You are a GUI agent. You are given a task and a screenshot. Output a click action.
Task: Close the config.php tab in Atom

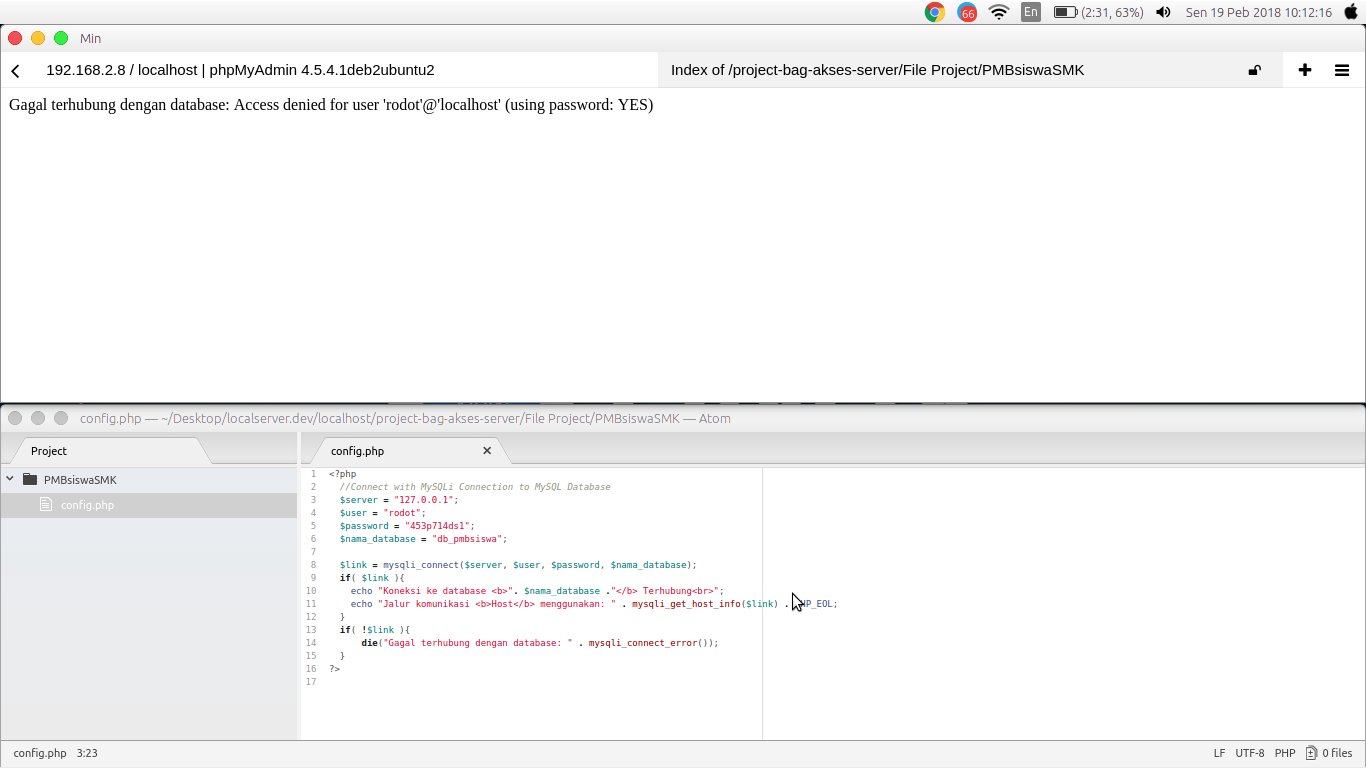pyautogui.click(x=487, y=451)
